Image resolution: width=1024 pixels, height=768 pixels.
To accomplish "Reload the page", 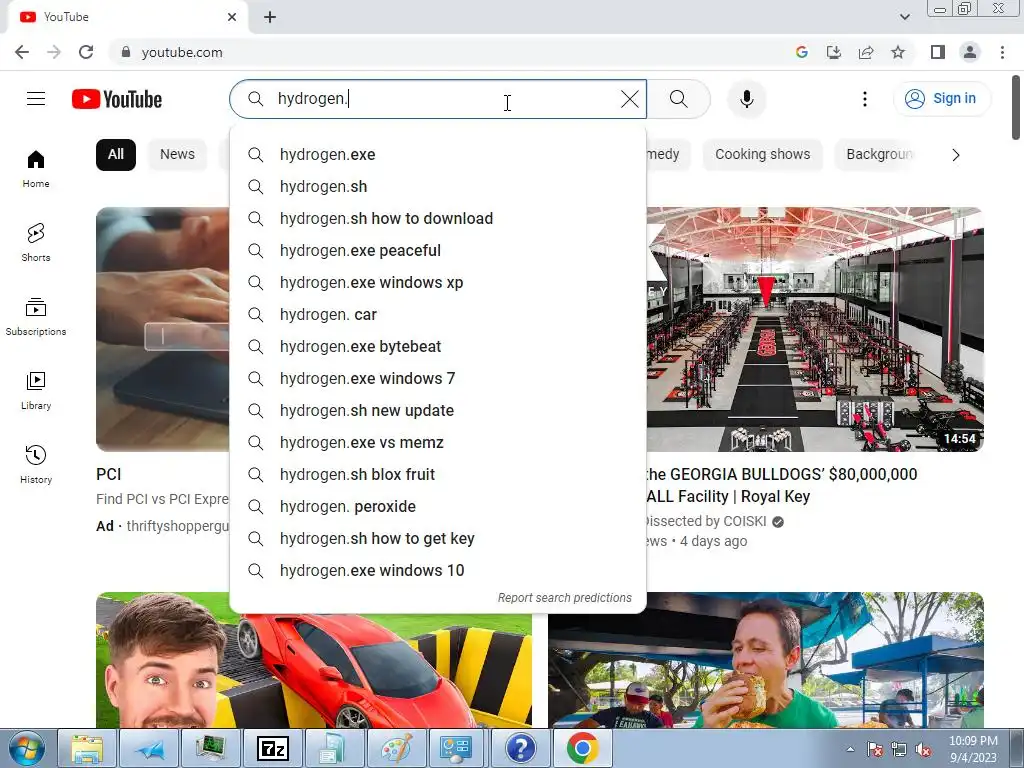I will (86, 52).
